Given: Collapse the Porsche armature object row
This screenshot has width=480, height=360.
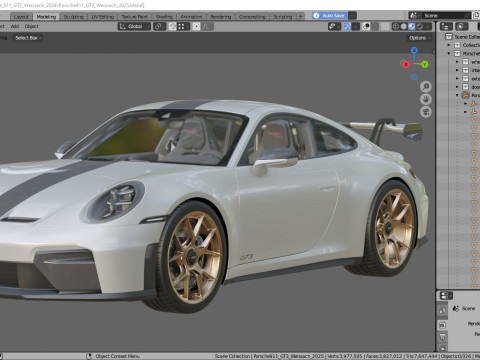Looking at the screenshot, I should (457, 95).
